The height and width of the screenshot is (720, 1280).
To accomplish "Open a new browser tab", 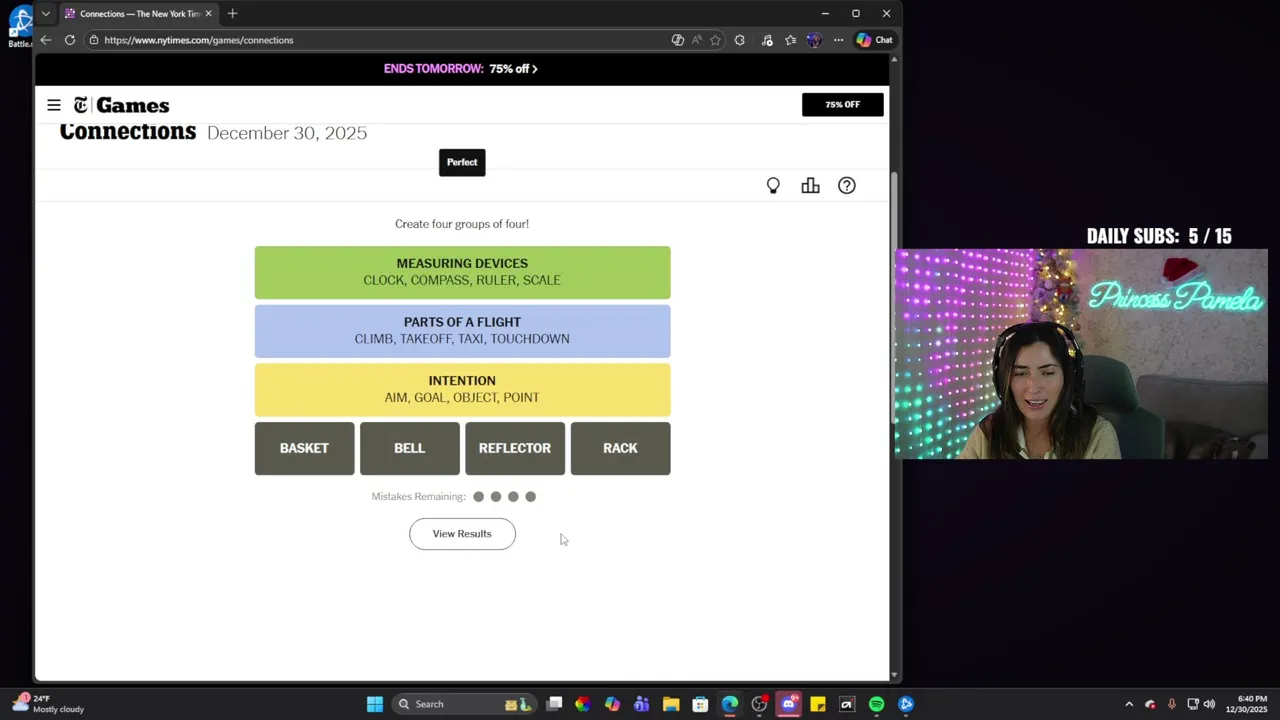I will (232, 14).
